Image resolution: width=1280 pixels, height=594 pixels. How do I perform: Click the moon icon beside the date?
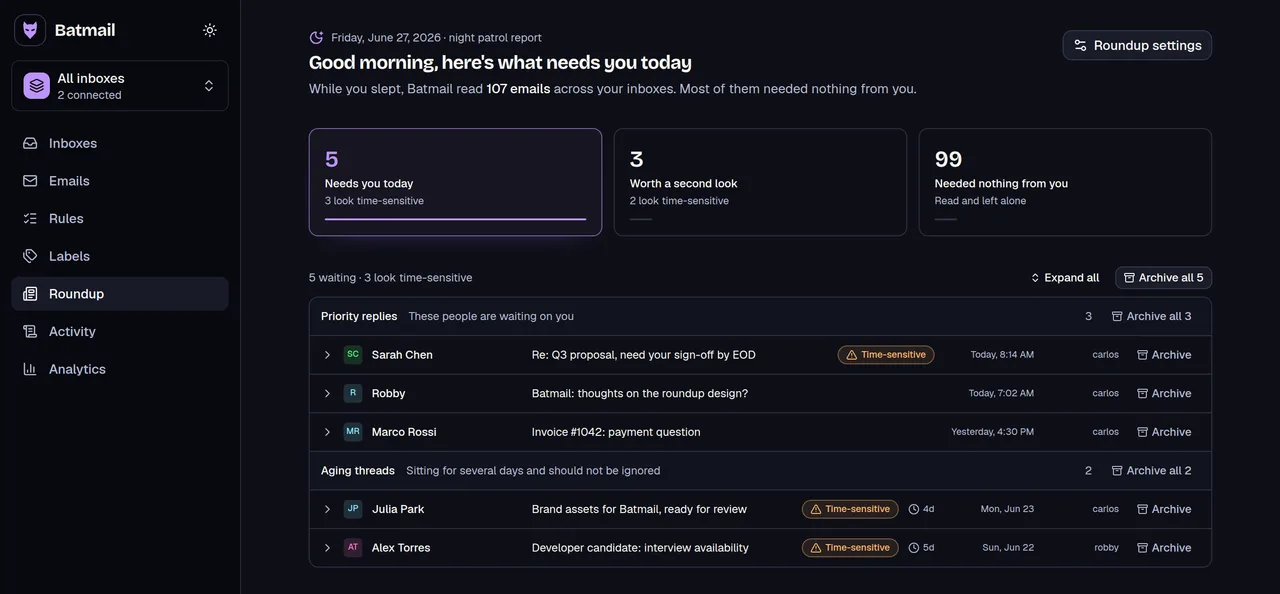point(316,38)
